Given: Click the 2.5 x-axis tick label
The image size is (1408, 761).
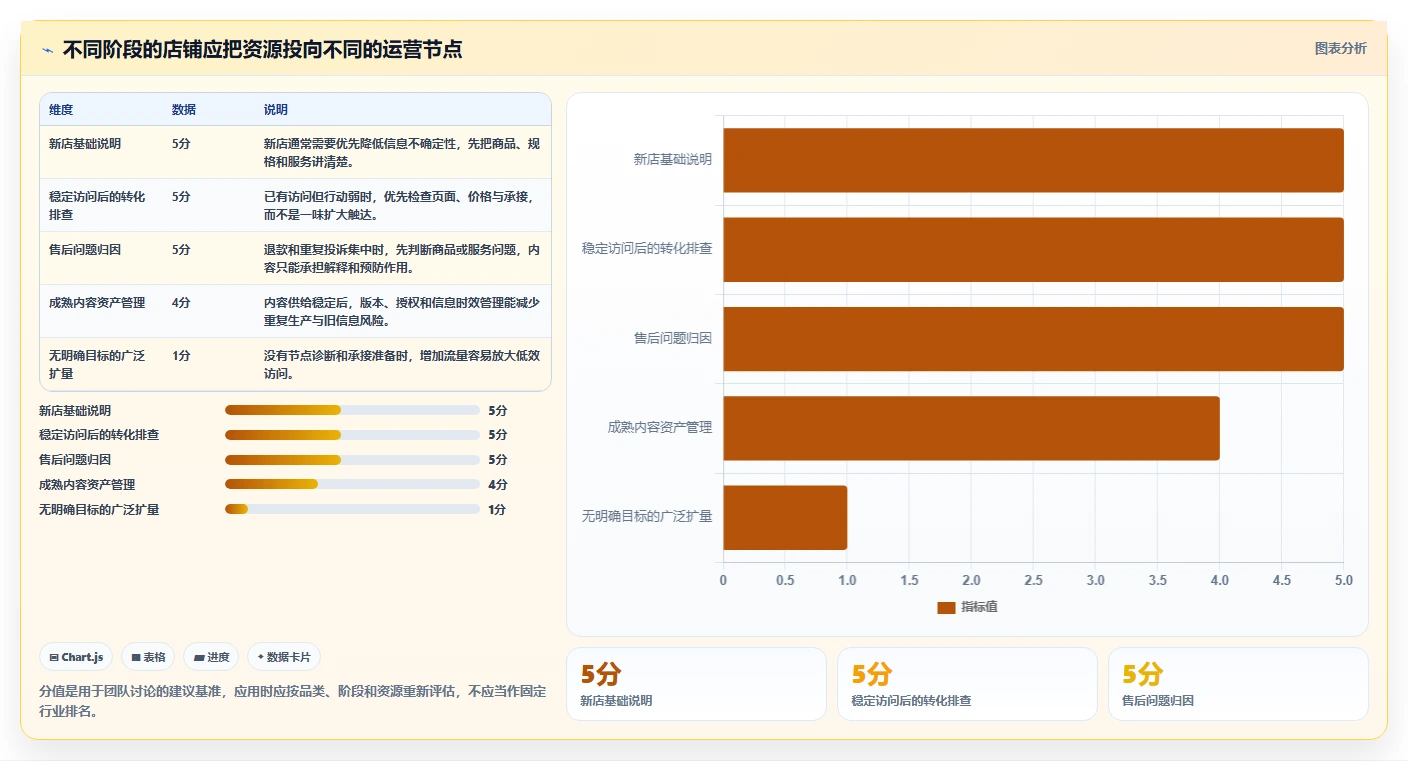Looking at the screenshot, I should [1033, 581].
